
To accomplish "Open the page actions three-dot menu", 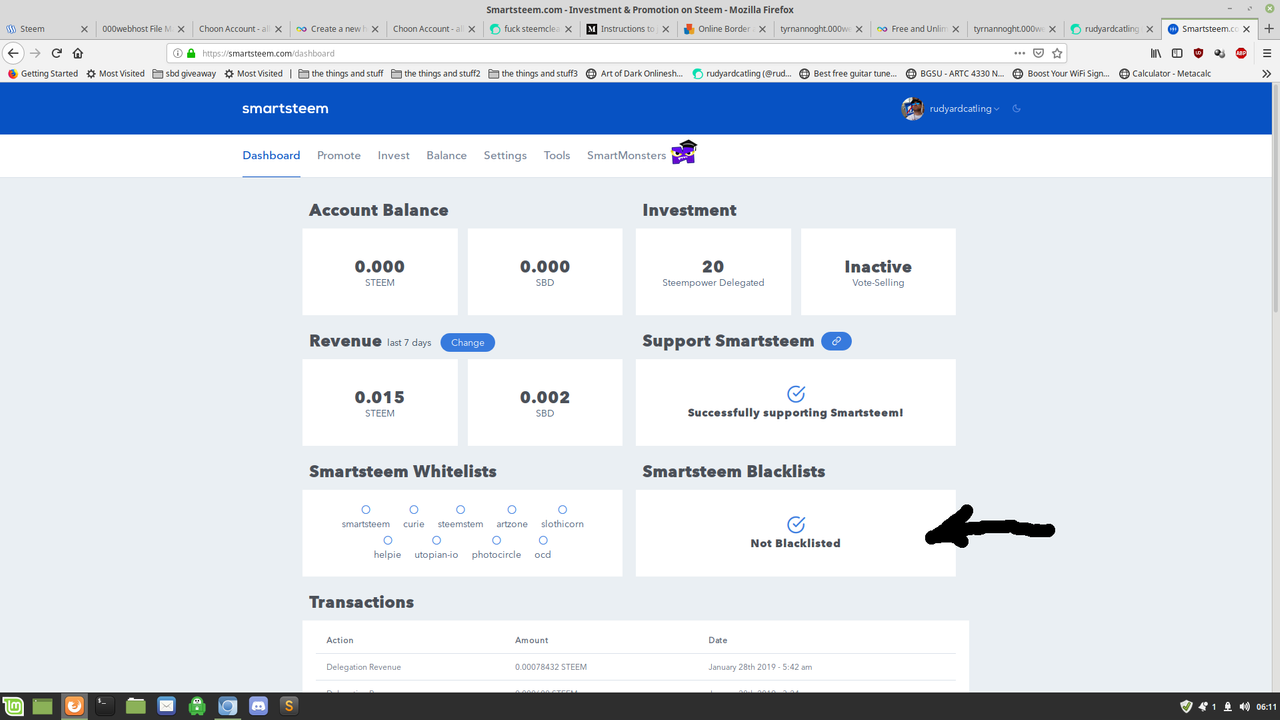I will (x=1019, y=53).
